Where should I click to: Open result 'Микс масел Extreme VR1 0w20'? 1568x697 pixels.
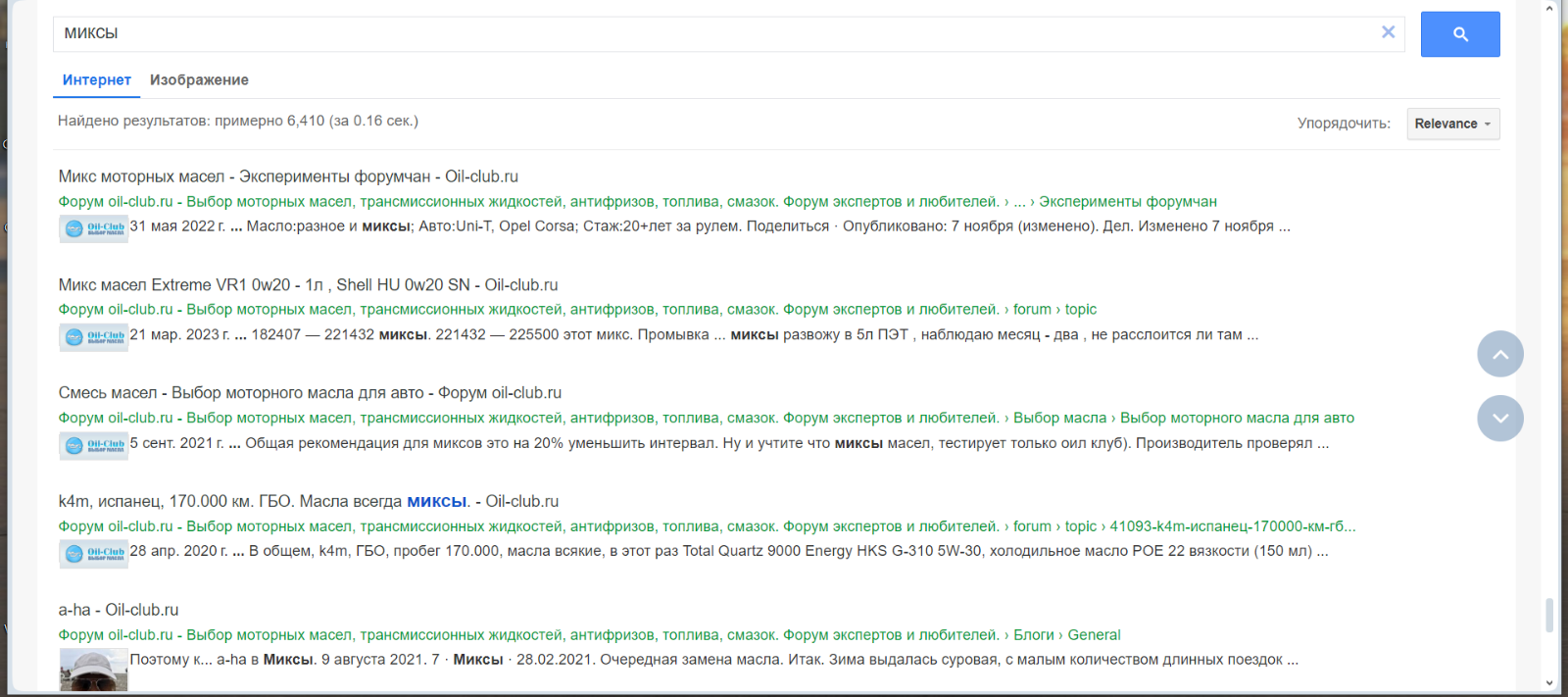[x=308, y=285]
